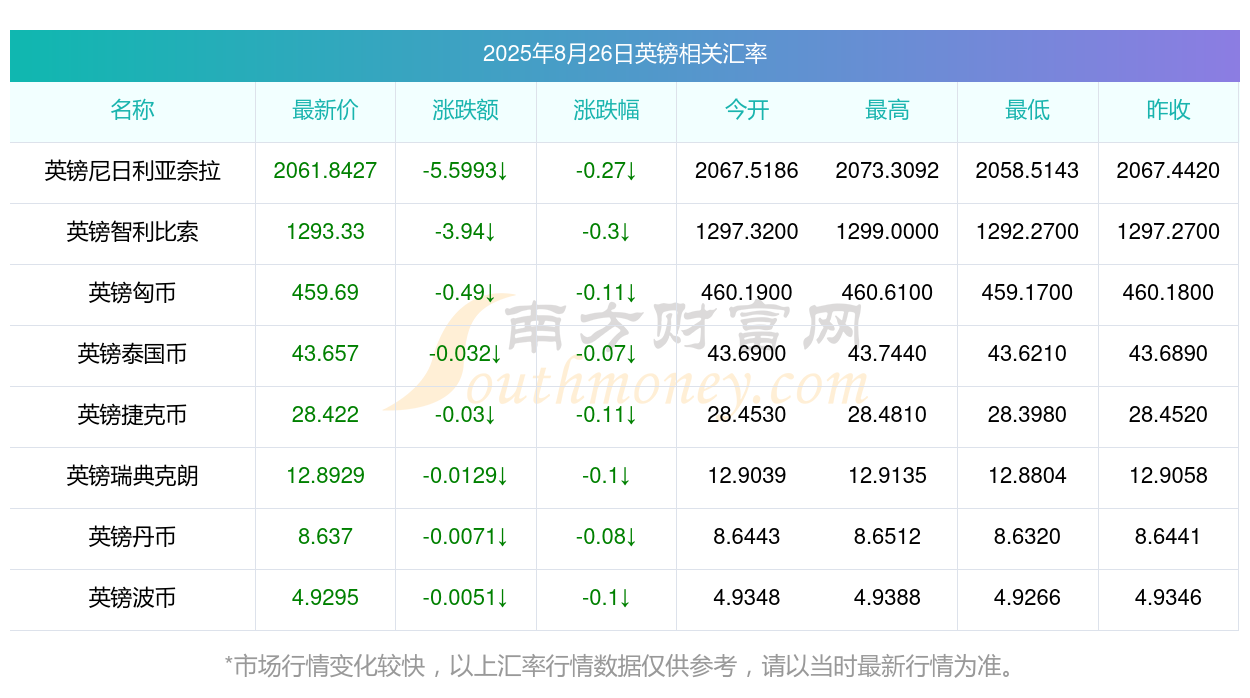Click the 英镑波币 row name
Image resolution: width=1250 pixels, height=698 pixels.
coord(132,598)
